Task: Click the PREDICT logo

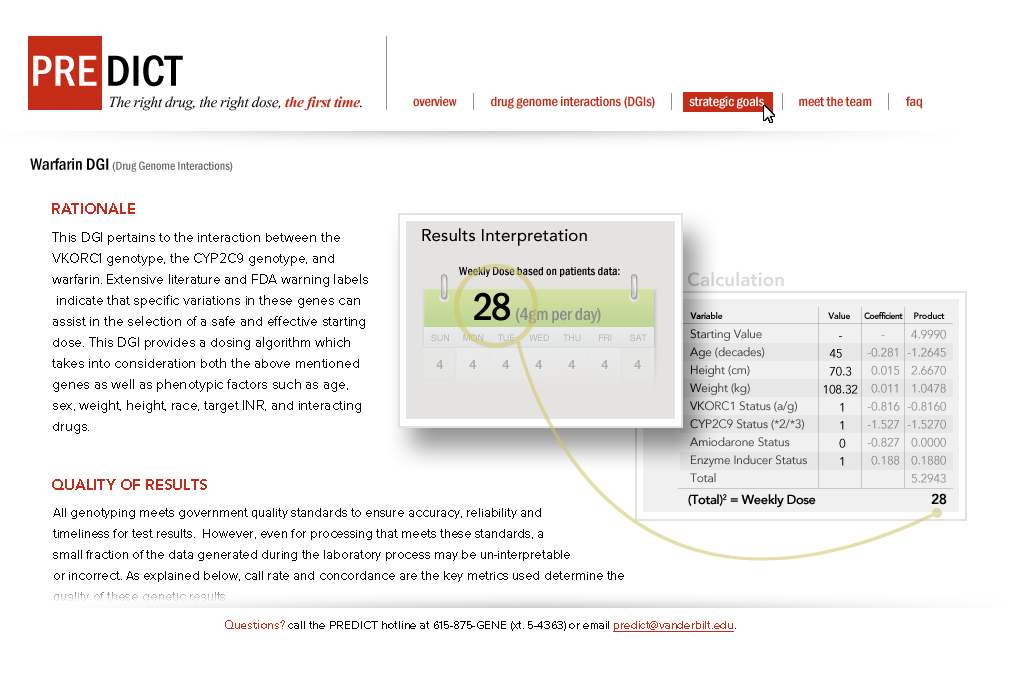Action: click(x=105, y=72)
